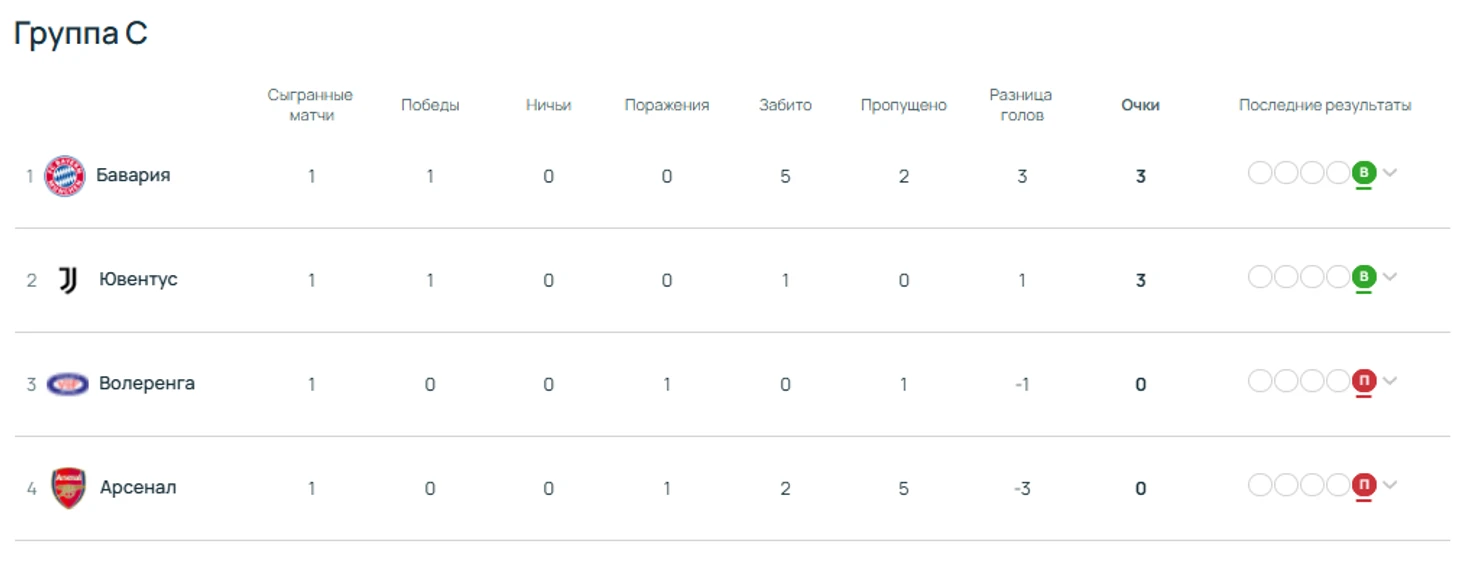Sort by the Очки column header
The image size is (1460, 562).
point(1140,105)
